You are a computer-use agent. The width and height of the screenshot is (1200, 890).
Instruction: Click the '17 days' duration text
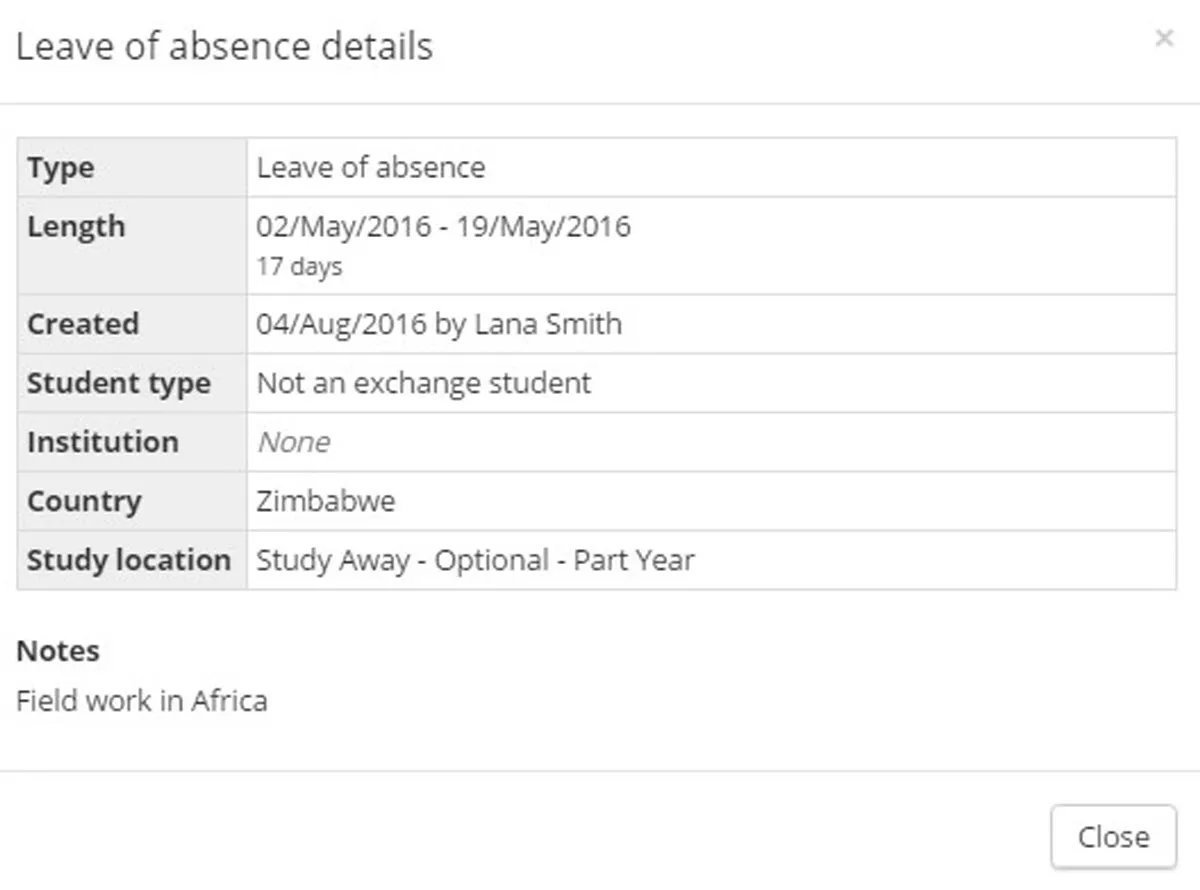click(x=299, y=265)
